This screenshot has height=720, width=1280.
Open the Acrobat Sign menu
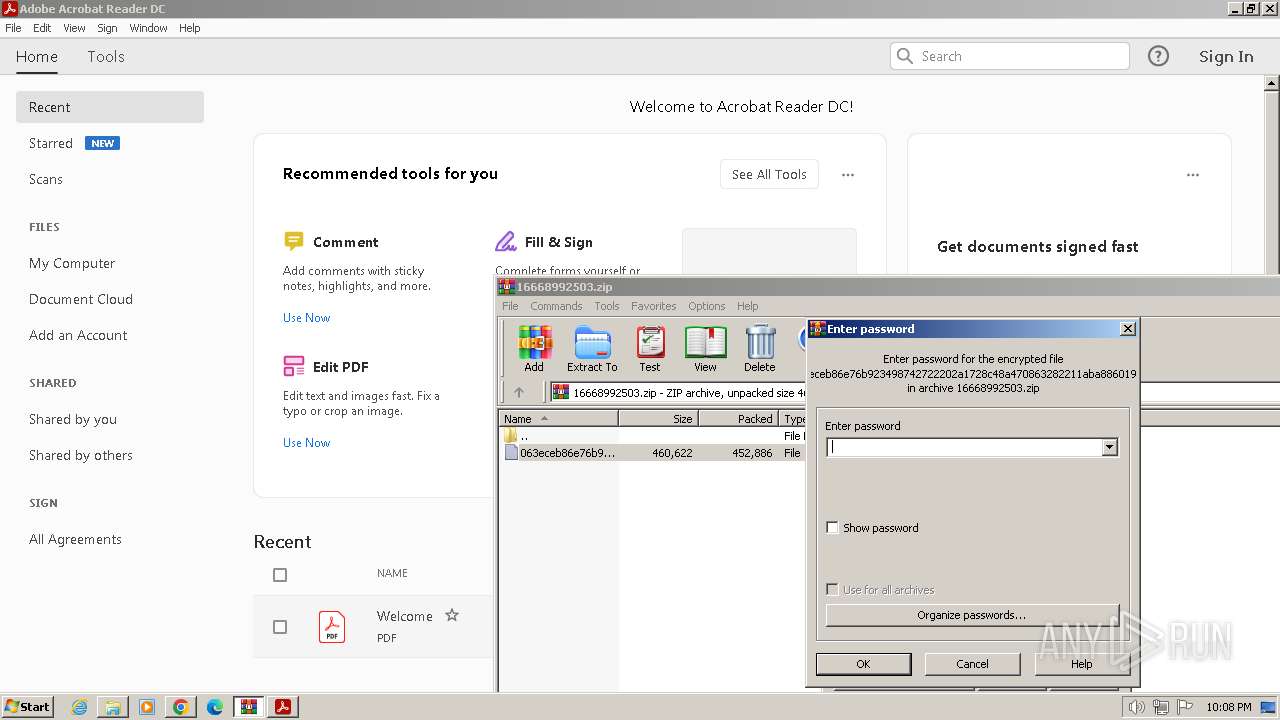107,28
